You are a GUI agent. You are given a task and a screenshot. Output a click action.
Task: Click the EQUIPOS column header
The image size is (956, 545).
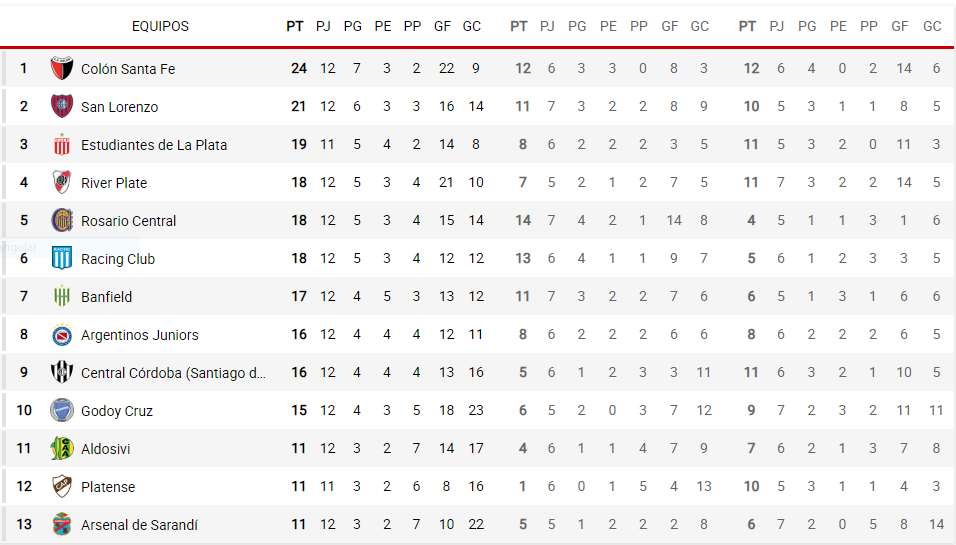click(160, 26)
